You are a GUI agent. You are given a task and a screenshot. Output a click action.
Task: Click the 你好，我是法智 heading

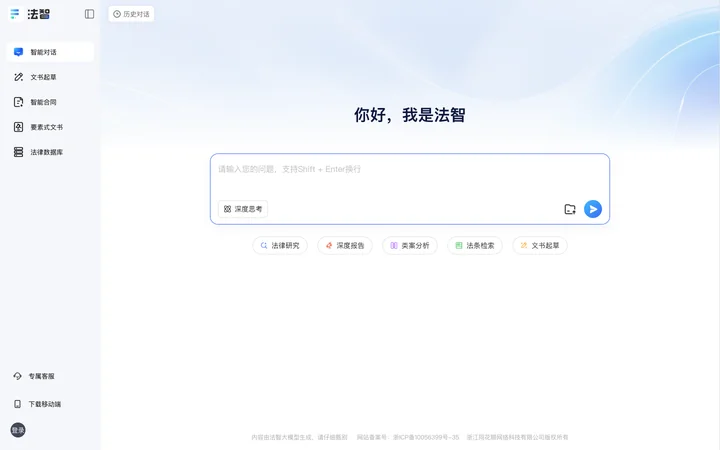pyautogui.click(x=410, y=115)
